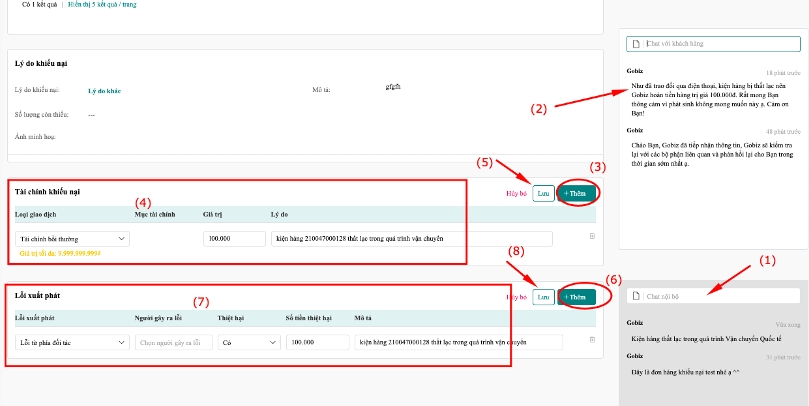Click the Lý do text field in finance row
Image resolution: width=809 pixels, height=406 pixels.
coord(410,239)
